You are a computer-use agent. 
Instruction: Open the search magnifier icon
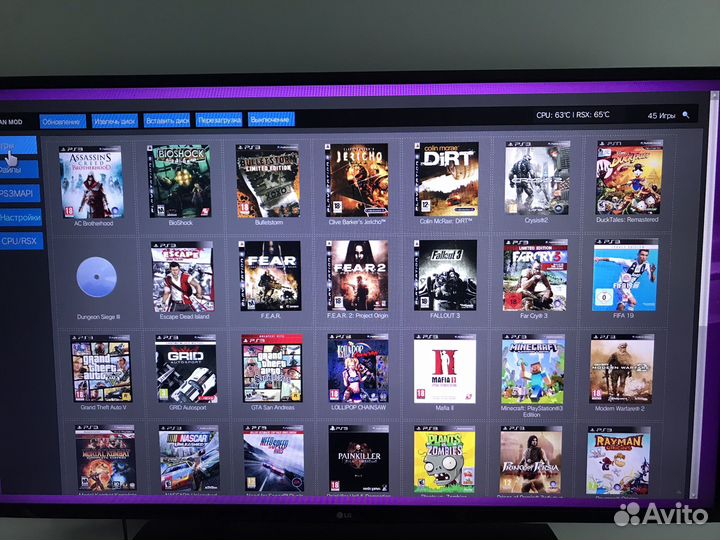tap(686, 115)
